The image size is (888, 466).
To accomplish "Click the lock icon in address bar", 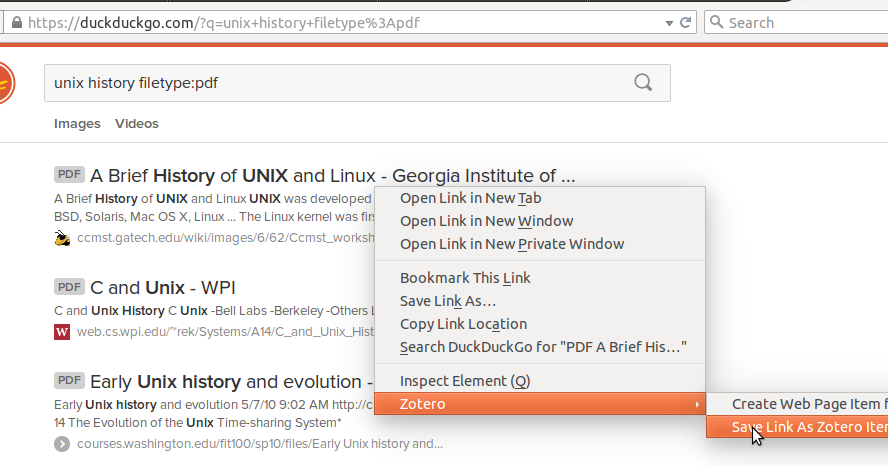I will tap(15, 22).
